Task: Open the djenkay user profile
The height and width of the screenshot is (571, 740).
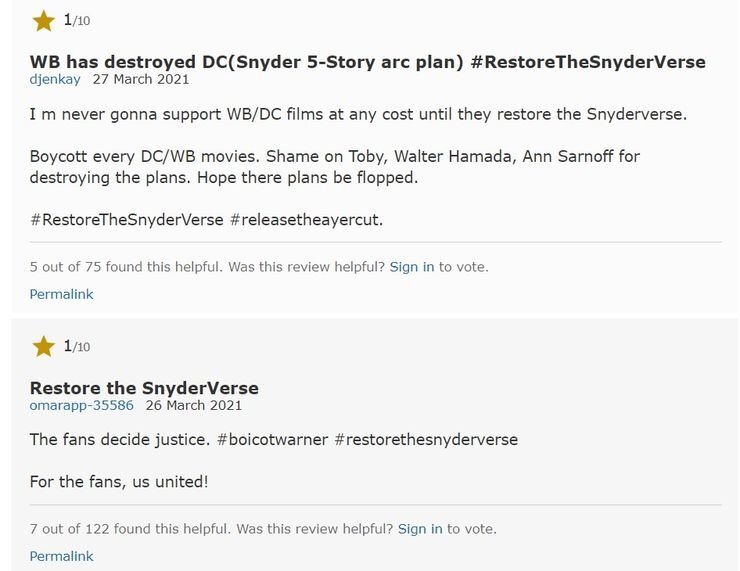Action: (x=56, y=79)
